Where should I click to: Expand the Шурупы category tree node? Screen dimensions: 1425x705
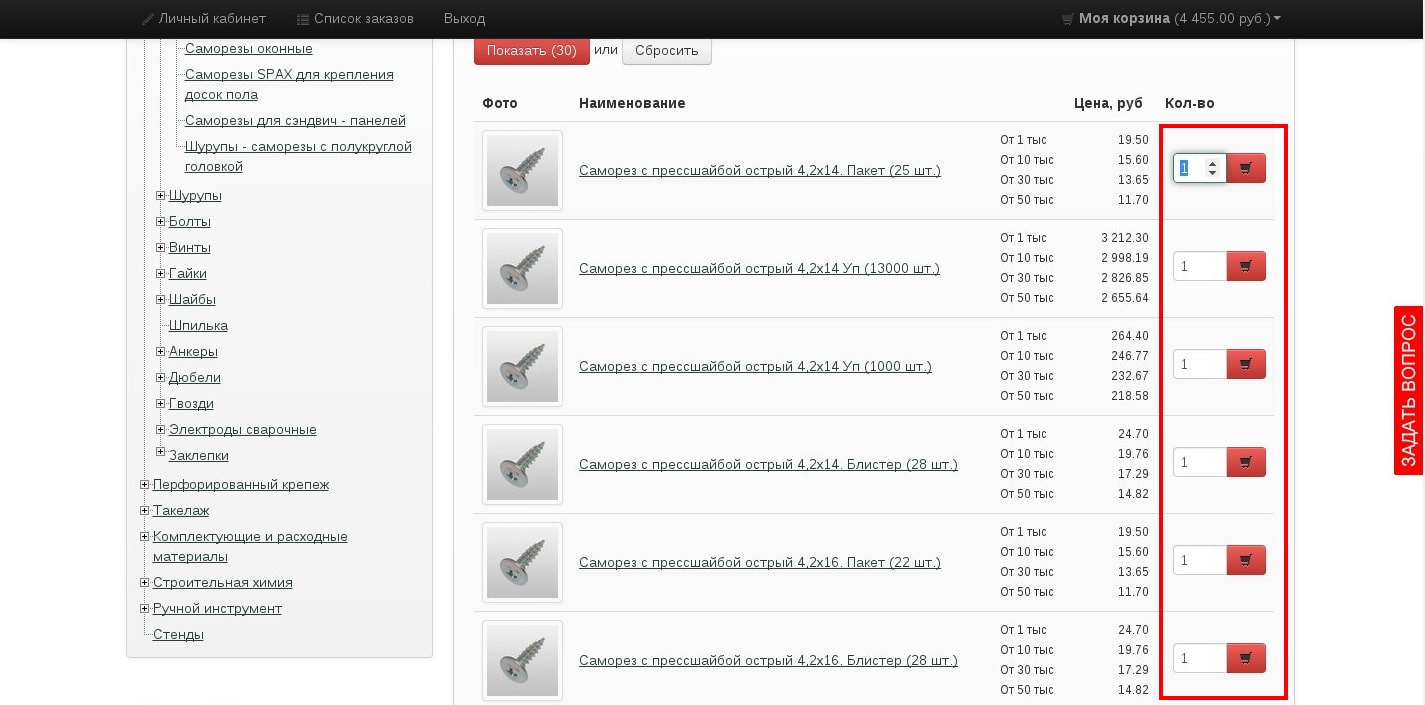coord(160,195)
